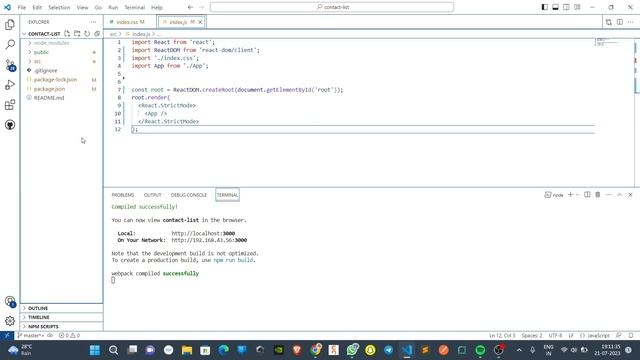The image size is (640, 360).
Task: Switch to the OUTPUT panel tab
Action: [153, 195]
